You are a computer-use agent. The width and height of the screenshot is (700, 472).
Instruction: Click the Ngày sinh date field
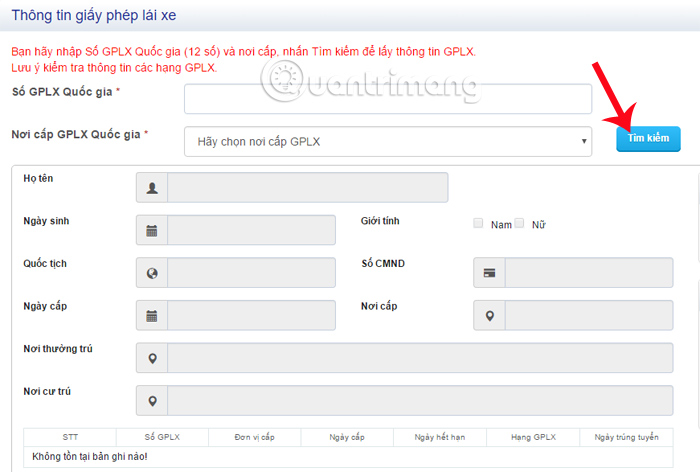pyautogui.click(x=251, y=230)
